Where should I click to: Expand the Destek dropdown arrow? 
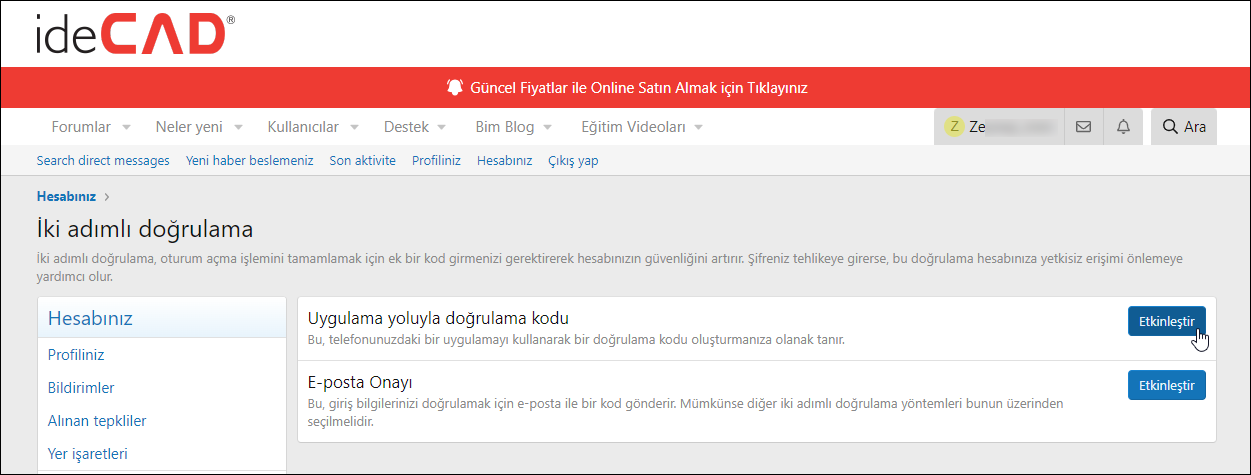[442, 128]
